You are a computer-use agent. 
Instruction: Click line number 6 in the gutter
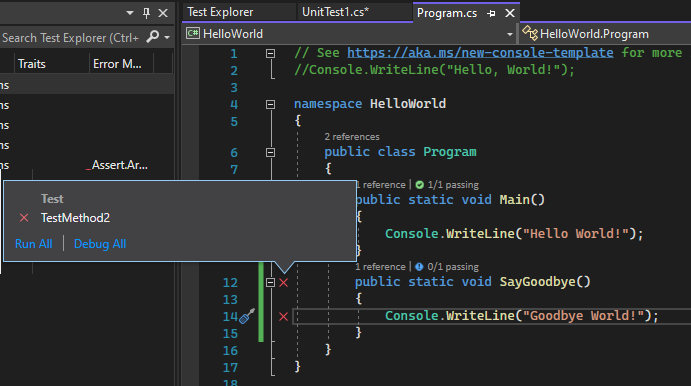[234, 153]
